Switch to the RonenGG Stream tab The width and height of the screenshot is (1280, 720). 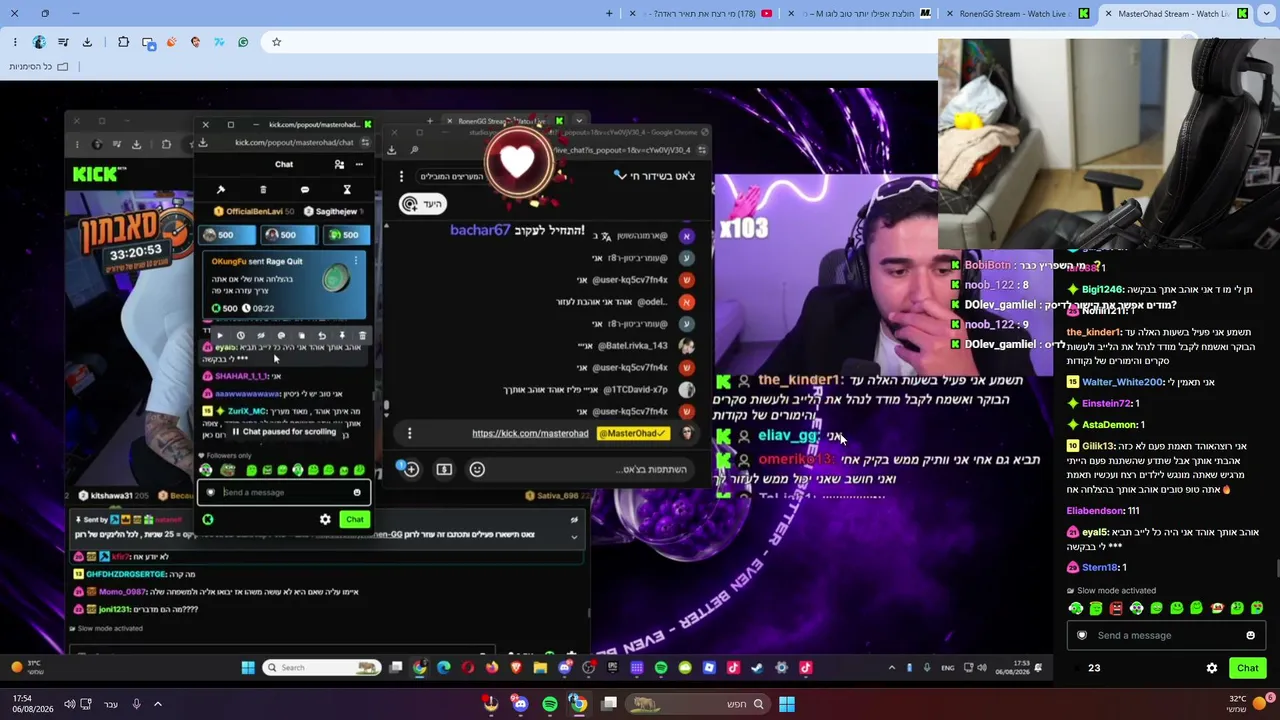coord(1019,13)
